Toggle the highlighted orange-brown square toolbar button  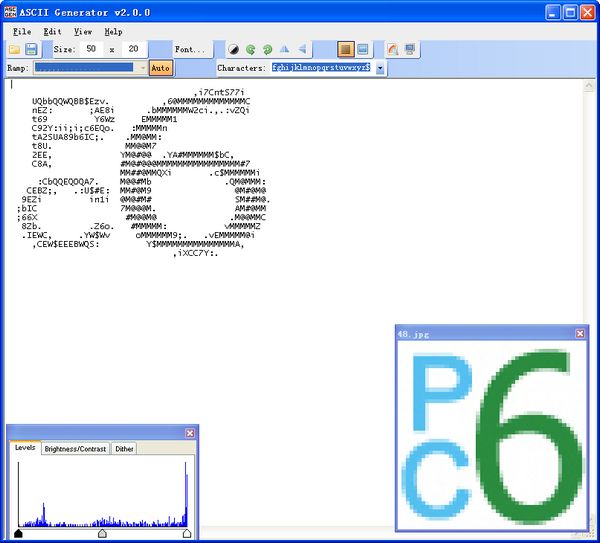(346, 49)
